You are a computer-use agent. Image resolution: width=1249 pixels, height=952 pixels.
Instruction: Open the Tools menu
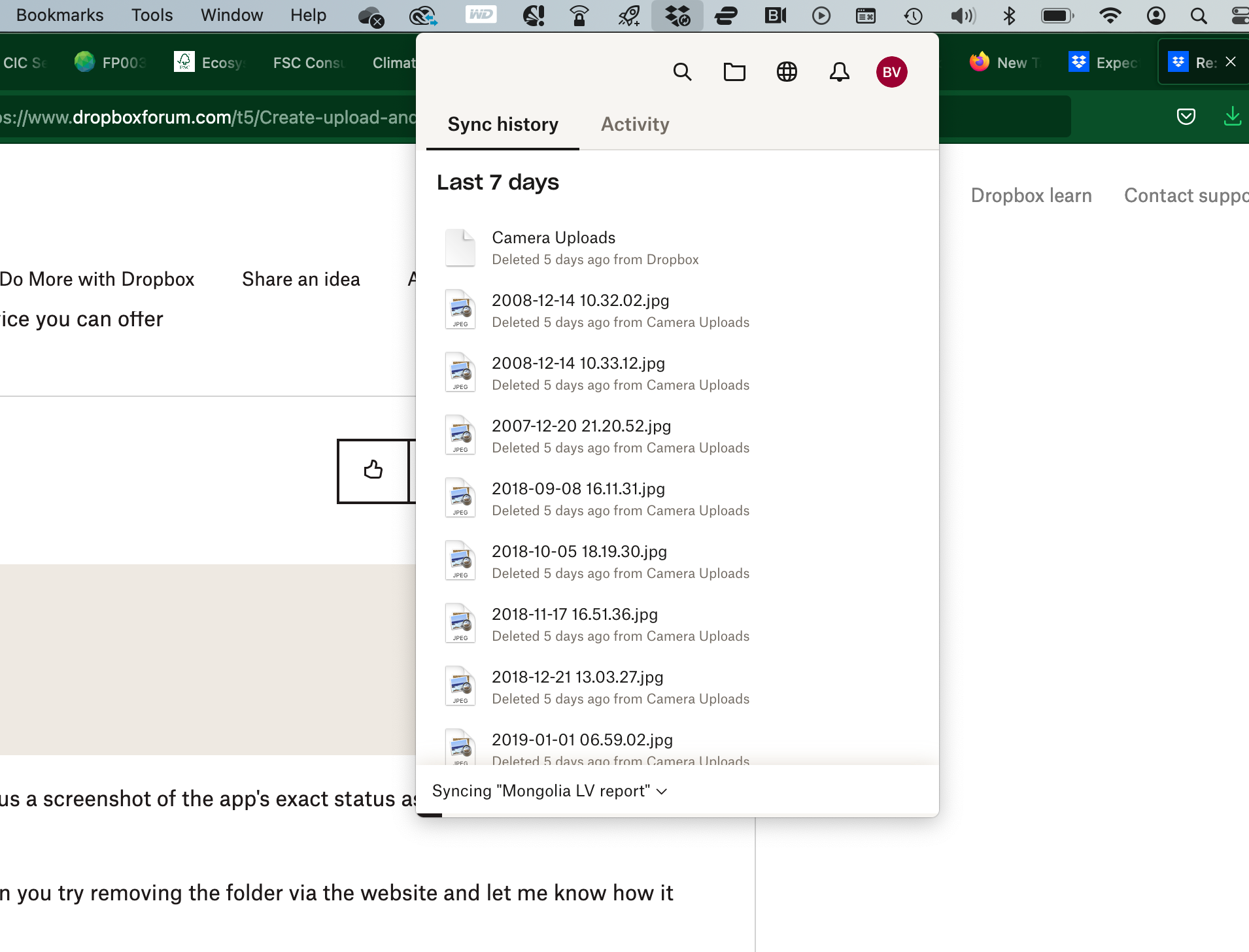point(152,15)
